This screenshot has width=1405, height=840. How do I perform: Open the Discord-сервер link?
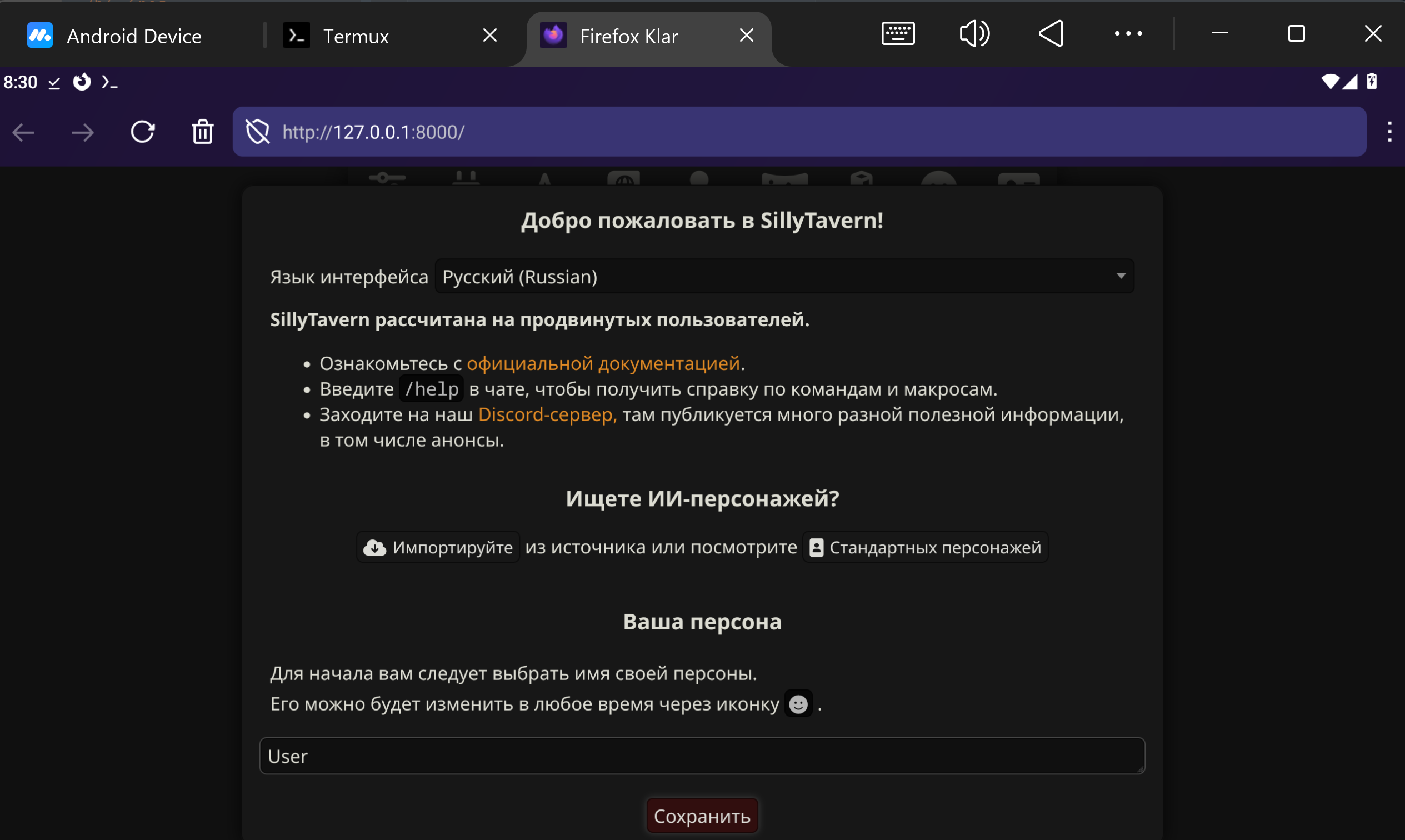tap(547, 415)
